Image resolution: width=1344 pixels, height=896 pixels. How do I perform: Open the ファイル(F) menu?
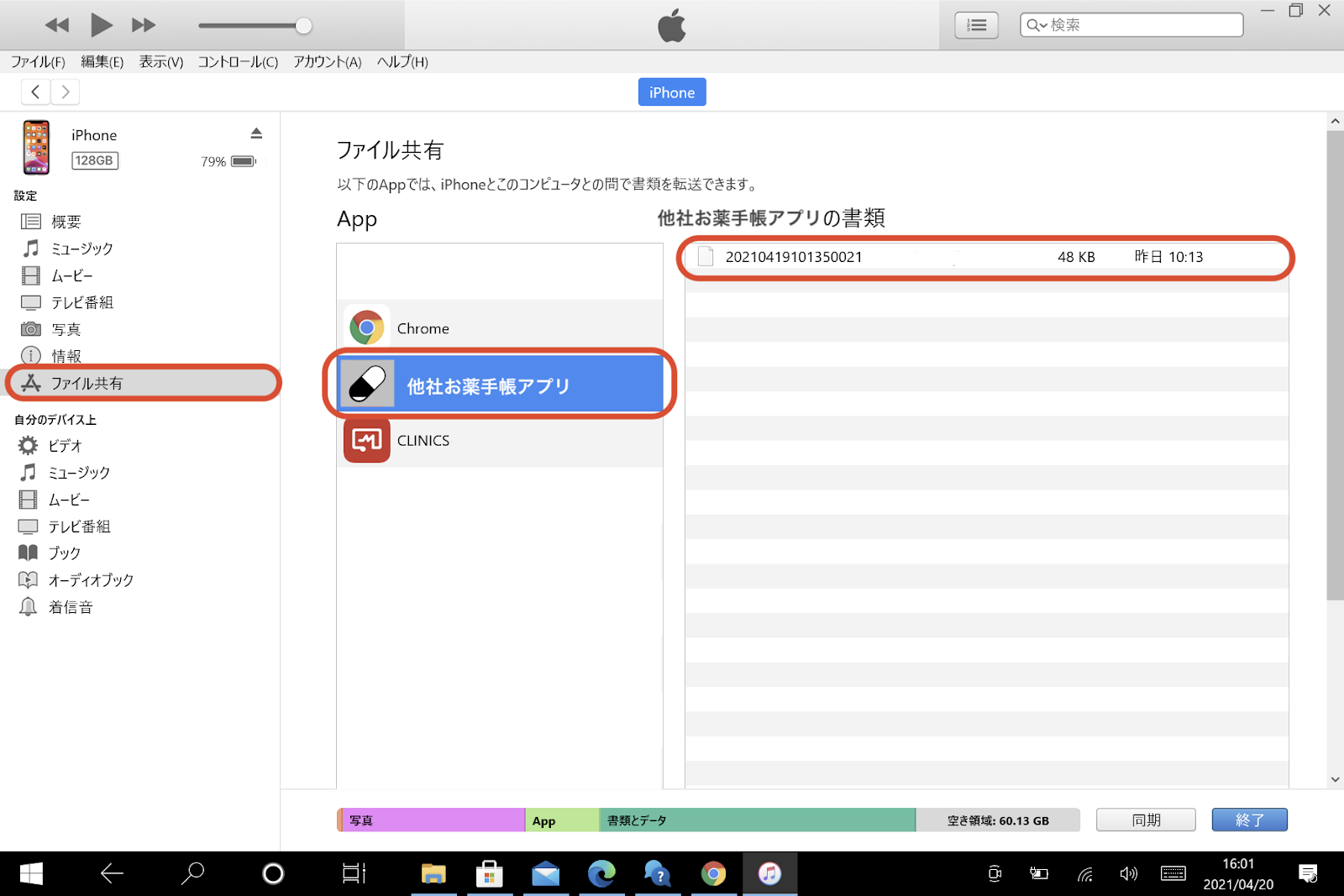(x=38, y=62)
